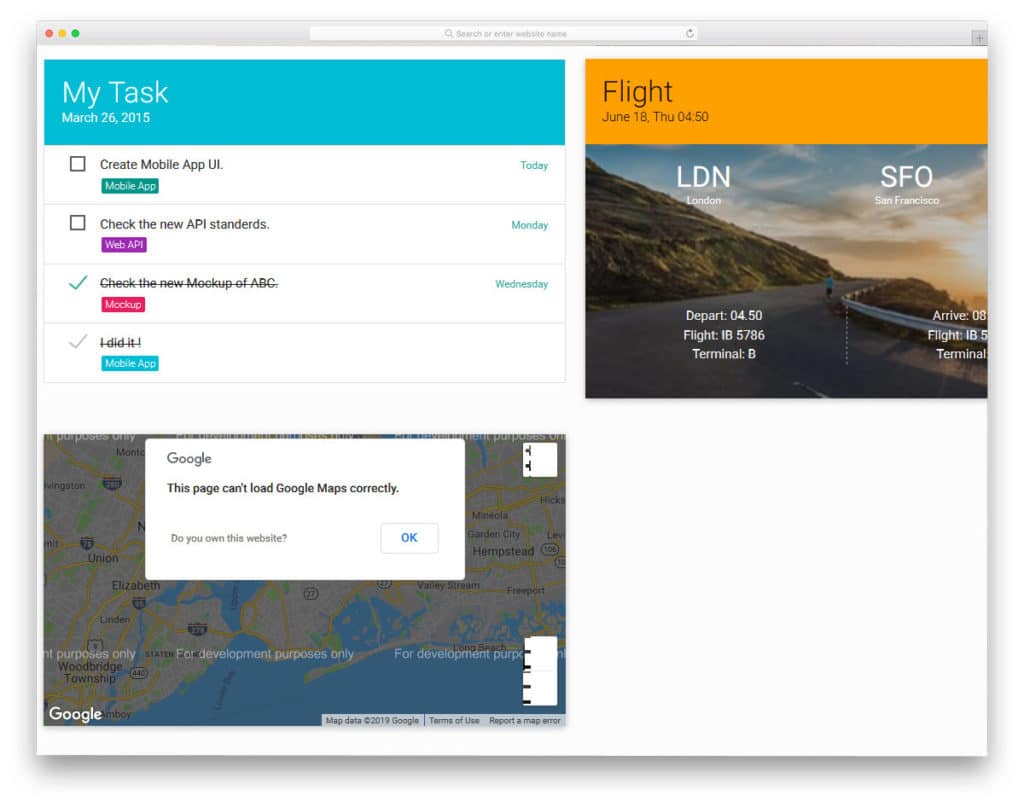Open the Terms of Use map link

tap(454, 720)
